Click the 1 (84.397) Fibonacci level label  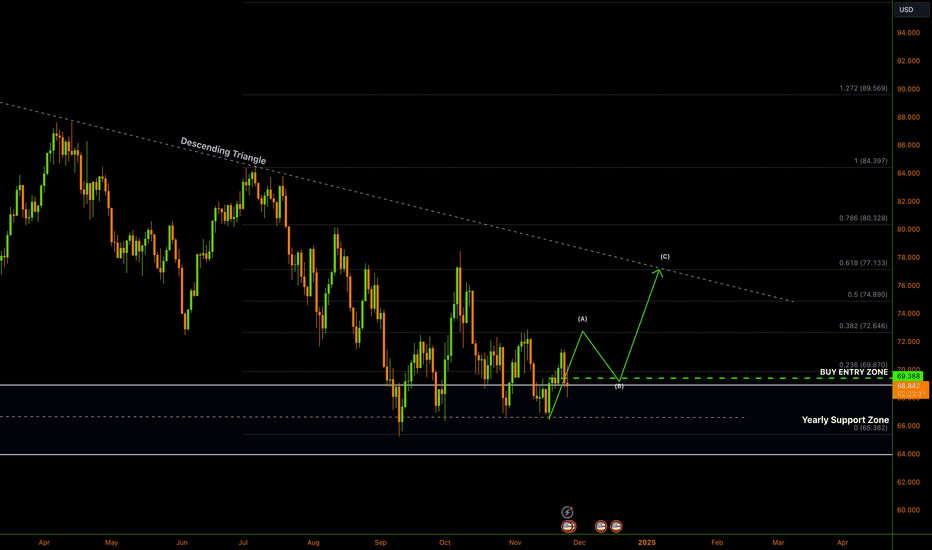coord(871,161)
